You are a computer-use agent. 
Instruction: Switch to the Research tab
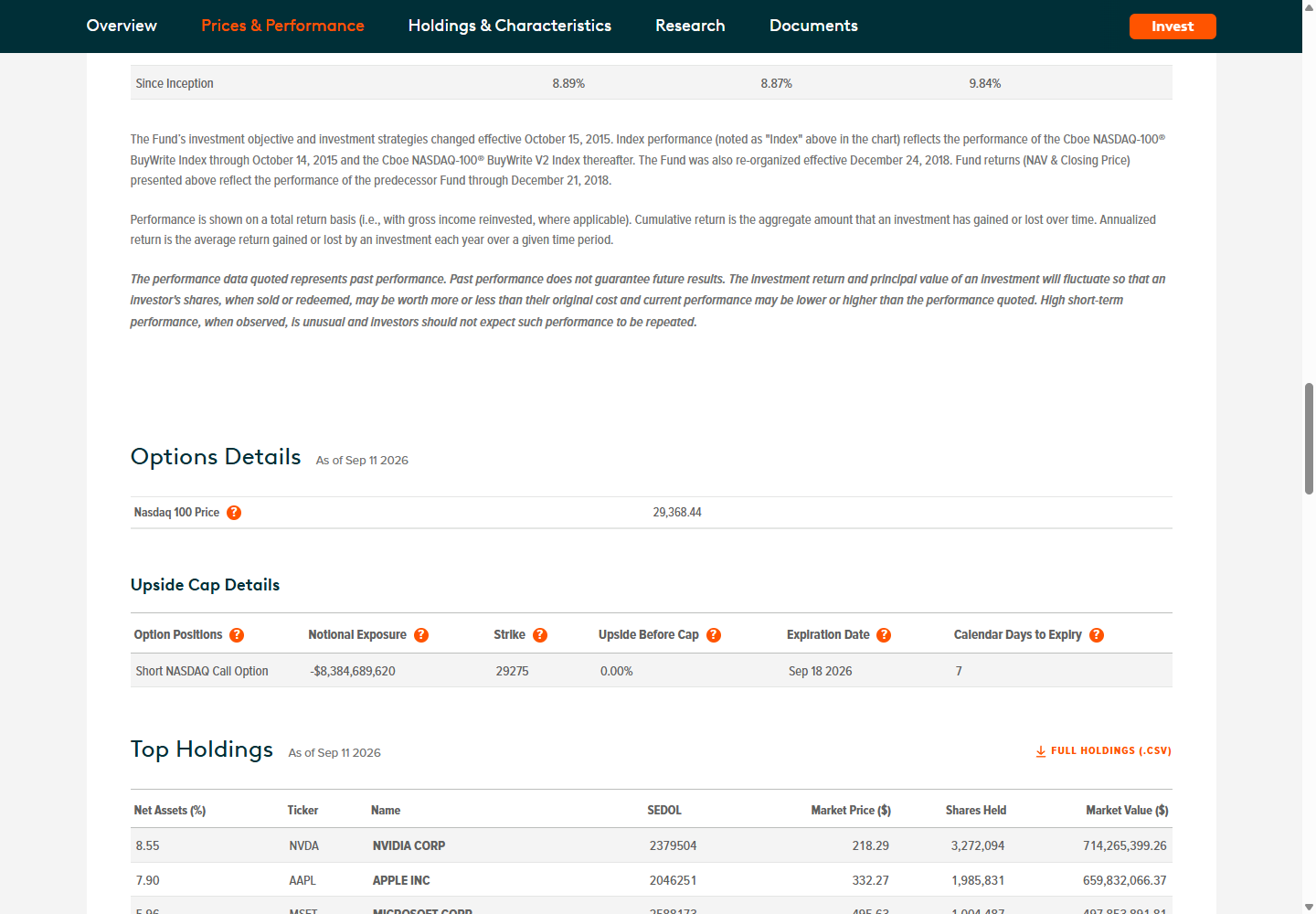point(690,26)
